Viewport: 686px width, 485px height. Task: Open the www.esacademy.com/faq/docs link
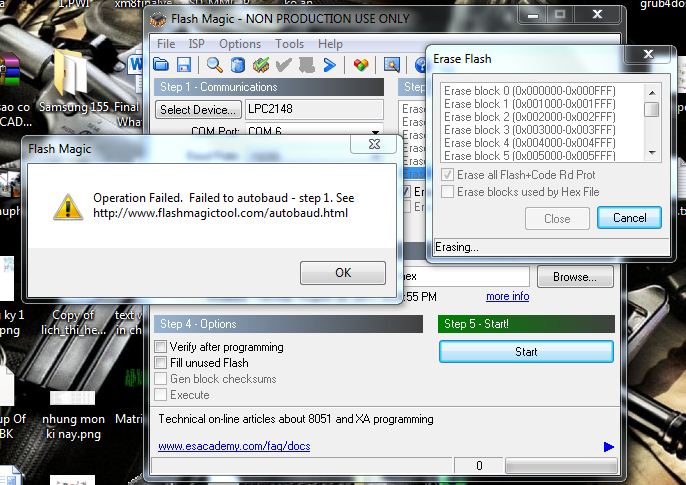click(x=234, y=446)
